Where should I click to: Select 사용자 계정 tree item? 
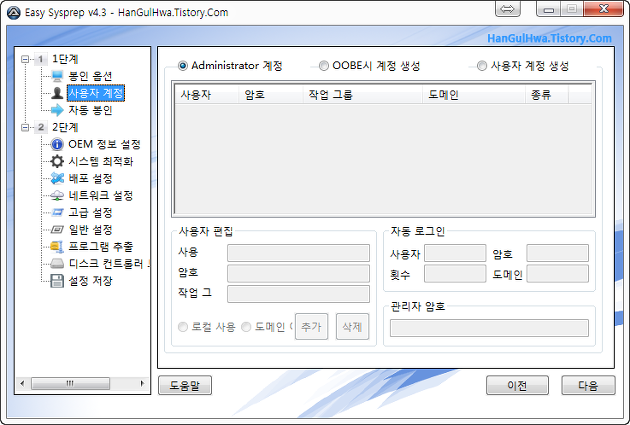click(x=96, y=93)
